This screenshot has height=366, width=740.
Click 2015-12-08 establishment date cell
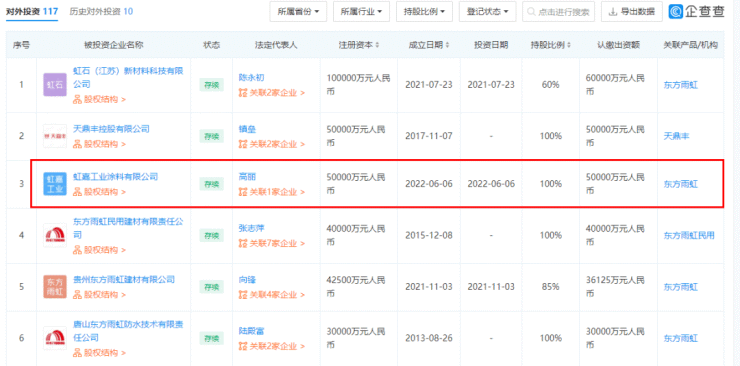pos(429,235)
